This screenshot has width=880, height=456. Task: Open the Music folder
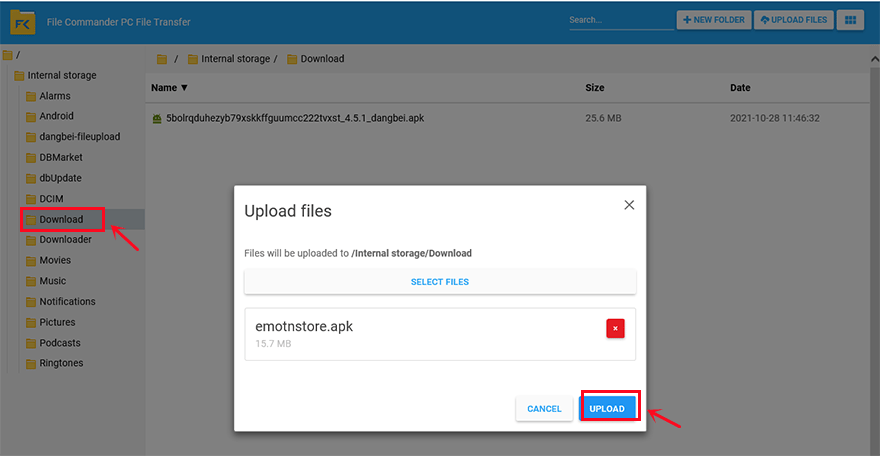pyautogui.click(x=53, y=281)
